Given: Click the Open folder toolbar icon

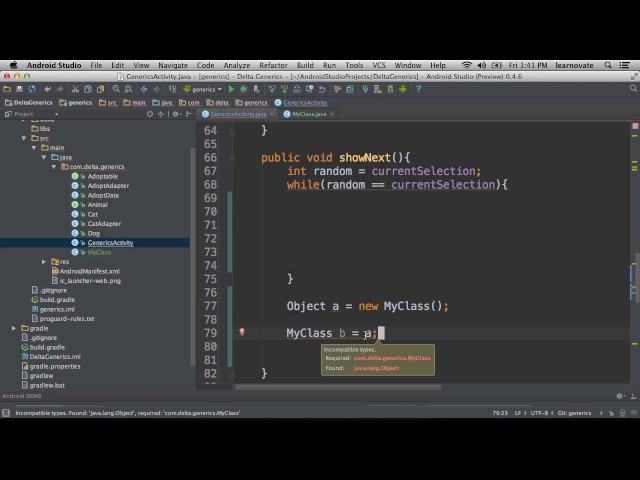Looking at the screenshot, I should click(7, 89).
